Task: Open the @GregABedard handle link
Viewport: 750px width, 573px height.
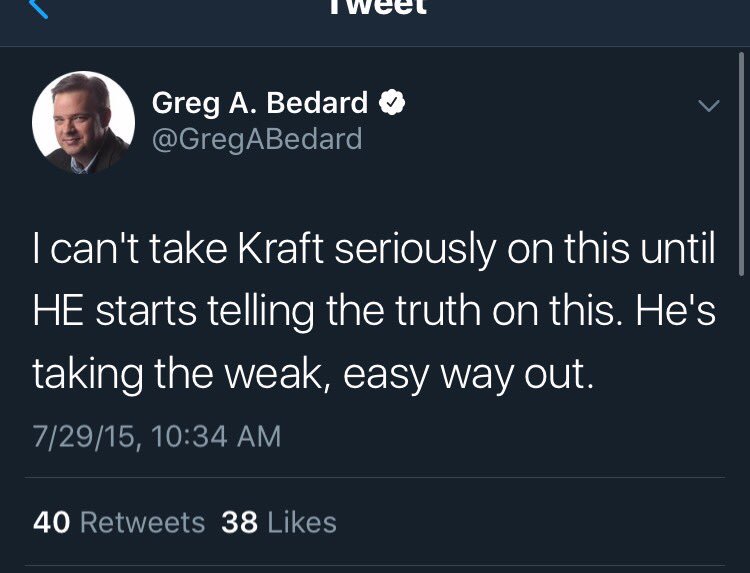Action: pyautogui.click(x=256, y=139)
